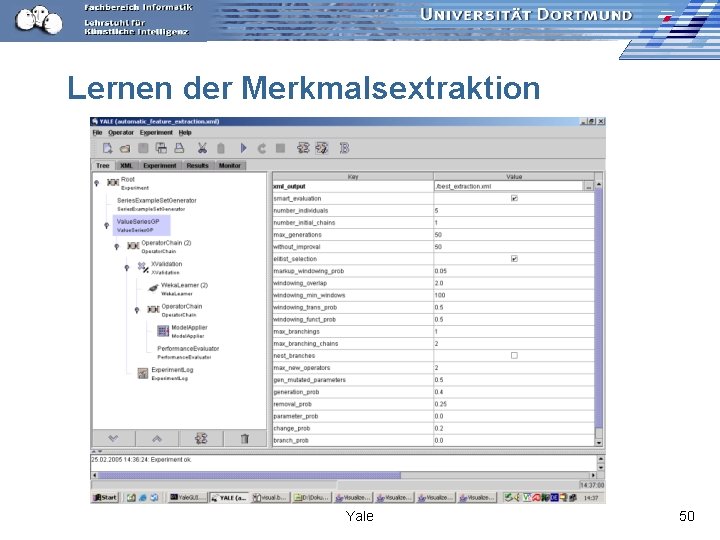This screenshot has width=720, height=540.
Task: Click the Cut scissors toolbar icon
Action: [202, 148]
